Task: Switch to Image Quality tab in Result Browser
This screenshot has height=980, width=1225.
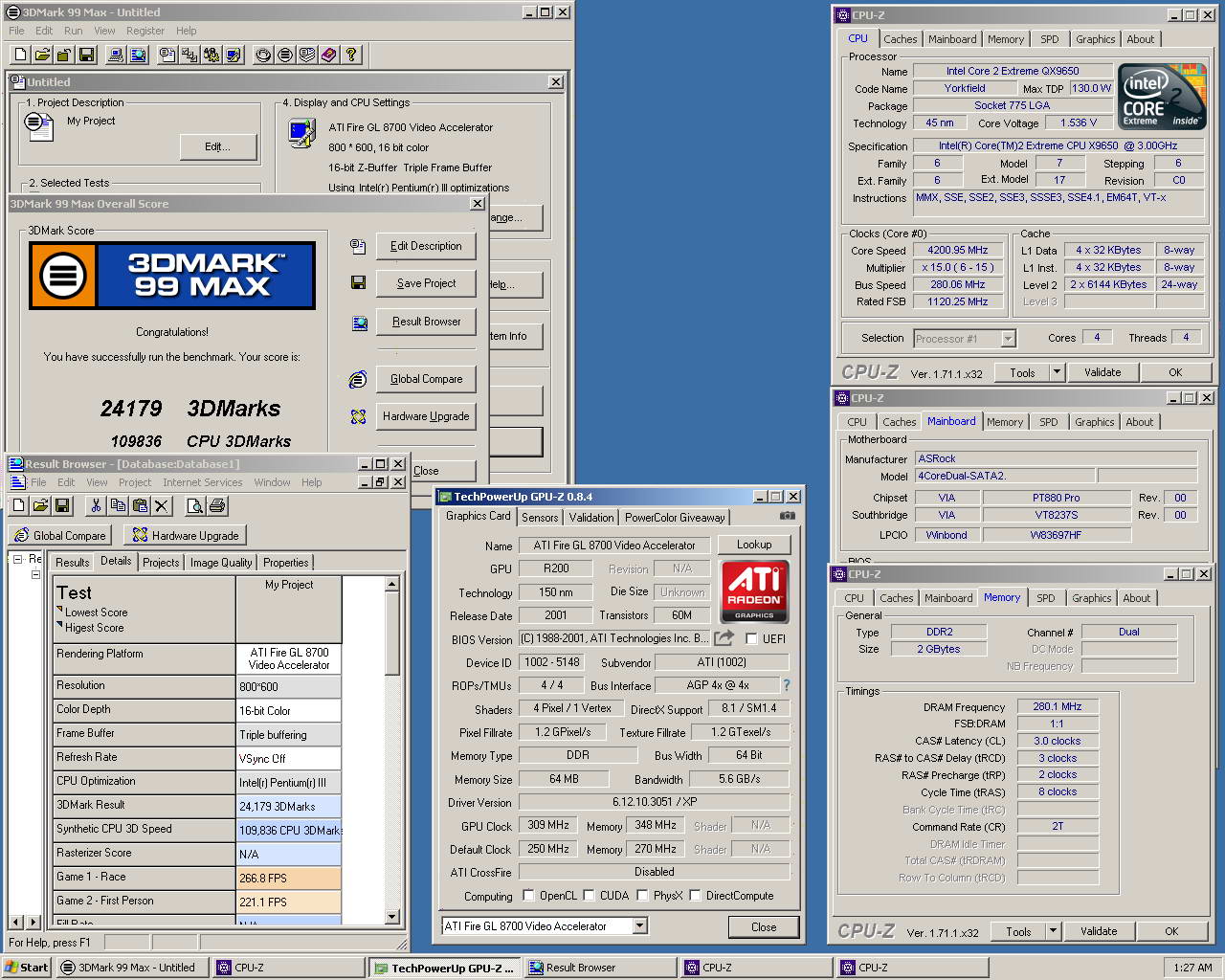Action: click(221, 563)
